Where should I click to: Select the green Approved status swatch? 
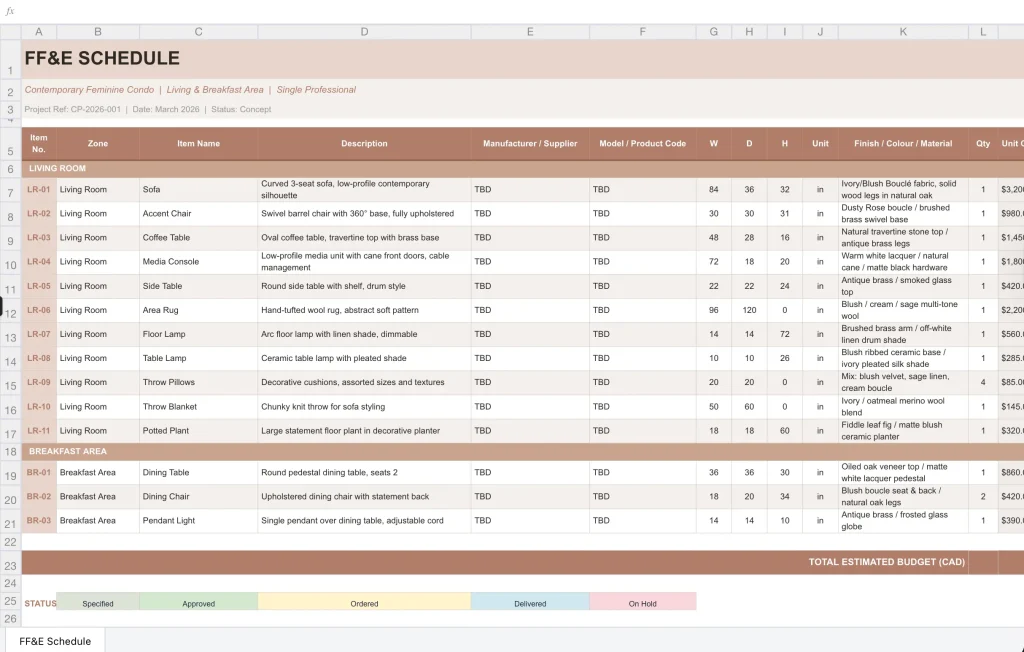198,603
